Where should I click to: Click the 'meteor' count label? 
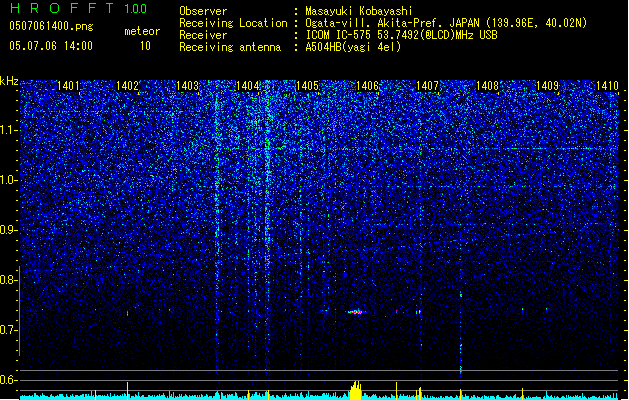click(142, 31)
